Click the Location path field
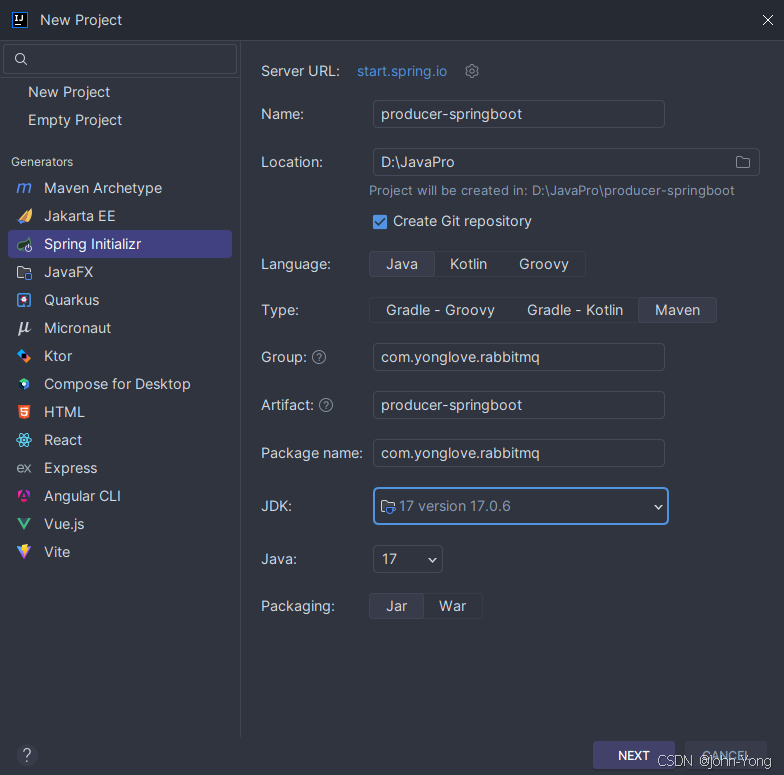 [566, 162]
